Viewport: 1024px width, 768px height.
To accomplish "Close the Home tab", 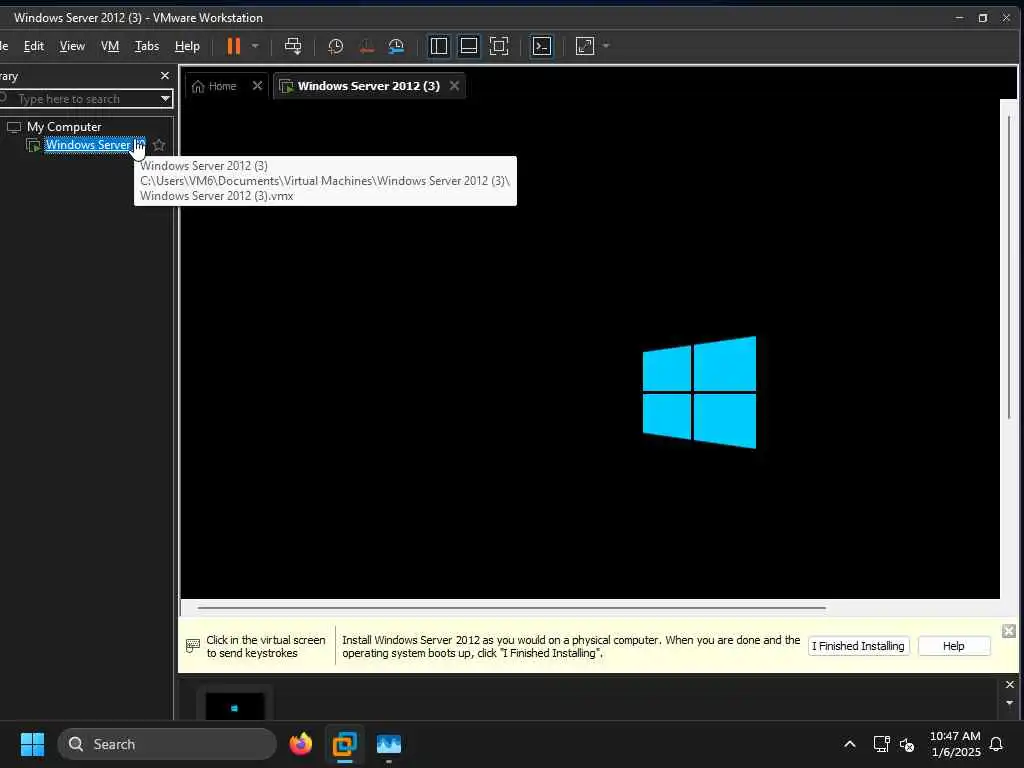I will (x=257, y=86).
